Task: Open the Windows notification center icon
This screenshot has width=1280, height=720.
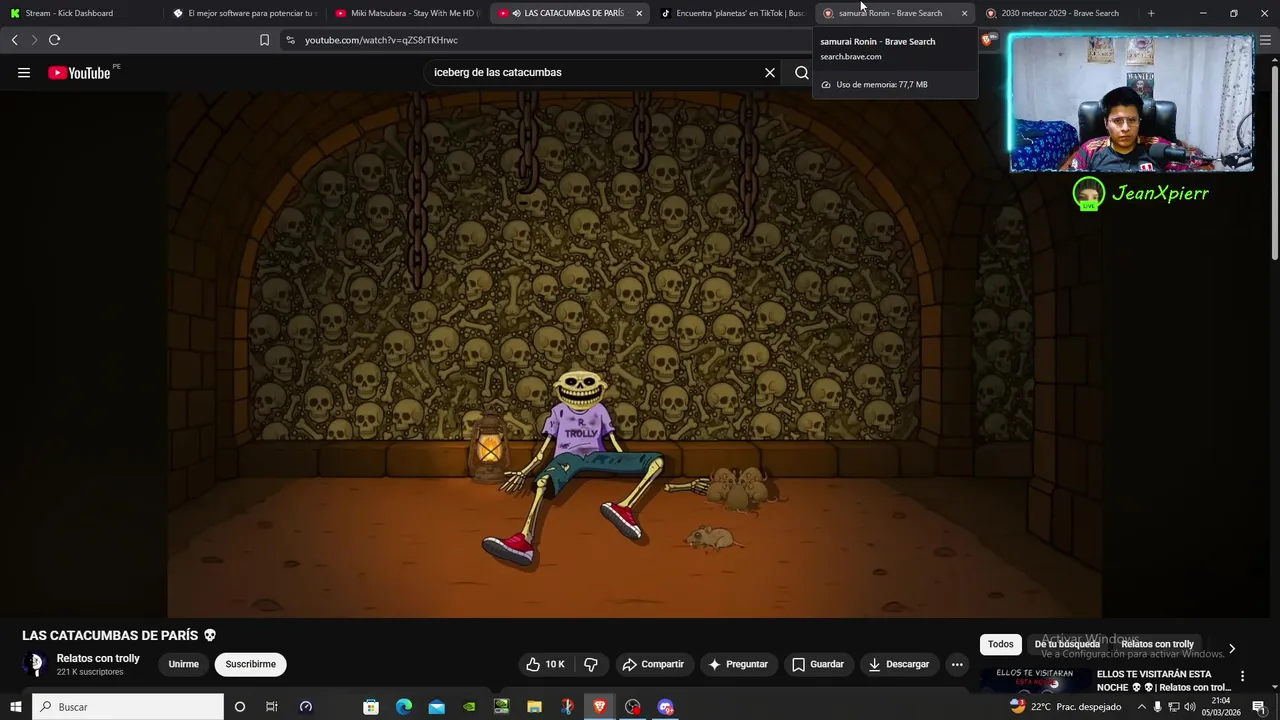Action: click(1259, 707)
